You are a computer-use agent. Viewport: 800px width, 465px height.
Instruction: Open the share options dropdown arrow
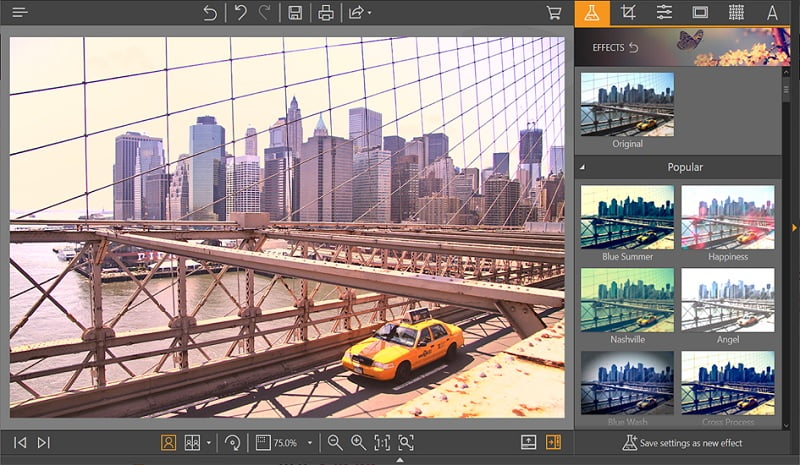click(369, 13)
